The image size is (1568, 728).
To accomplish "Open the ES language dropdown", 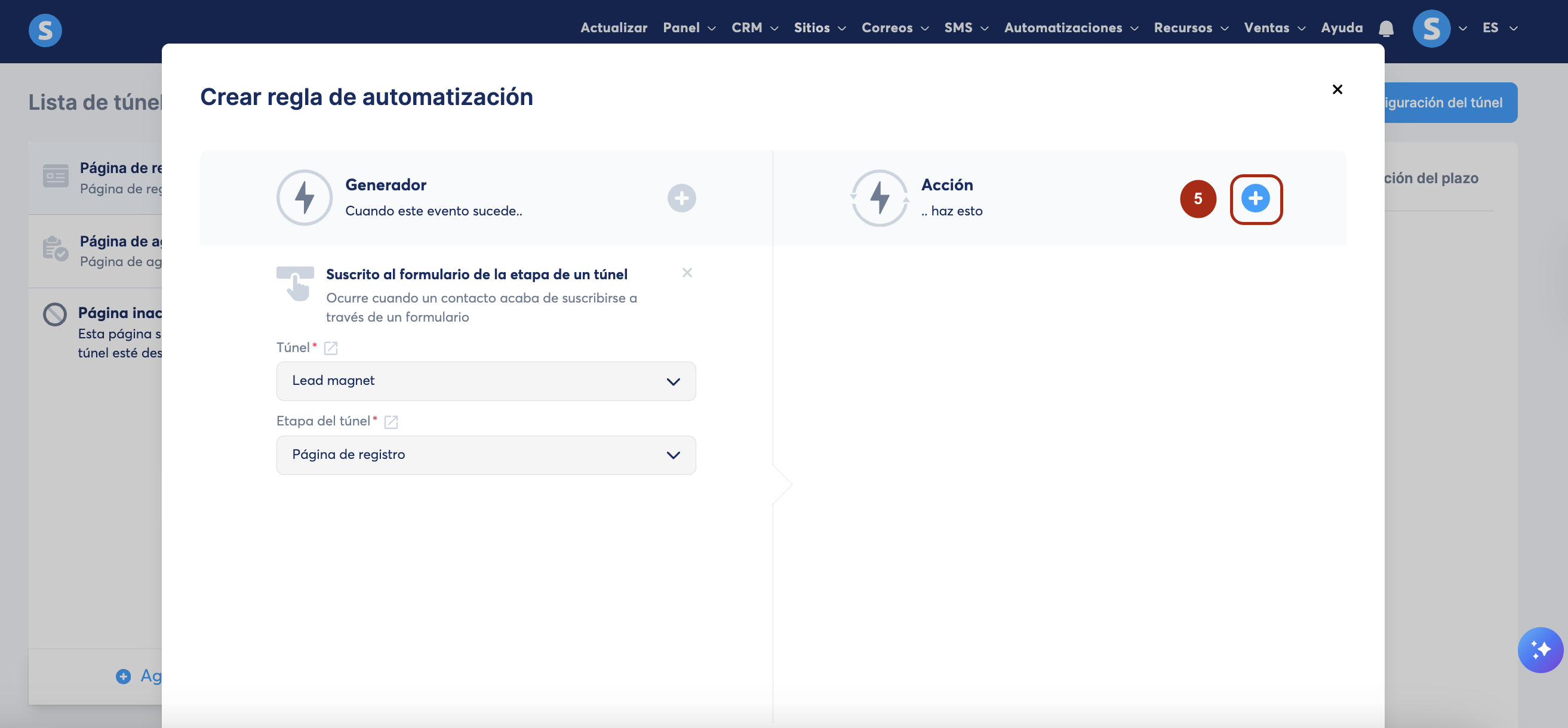I will (x=1499, y=28).
